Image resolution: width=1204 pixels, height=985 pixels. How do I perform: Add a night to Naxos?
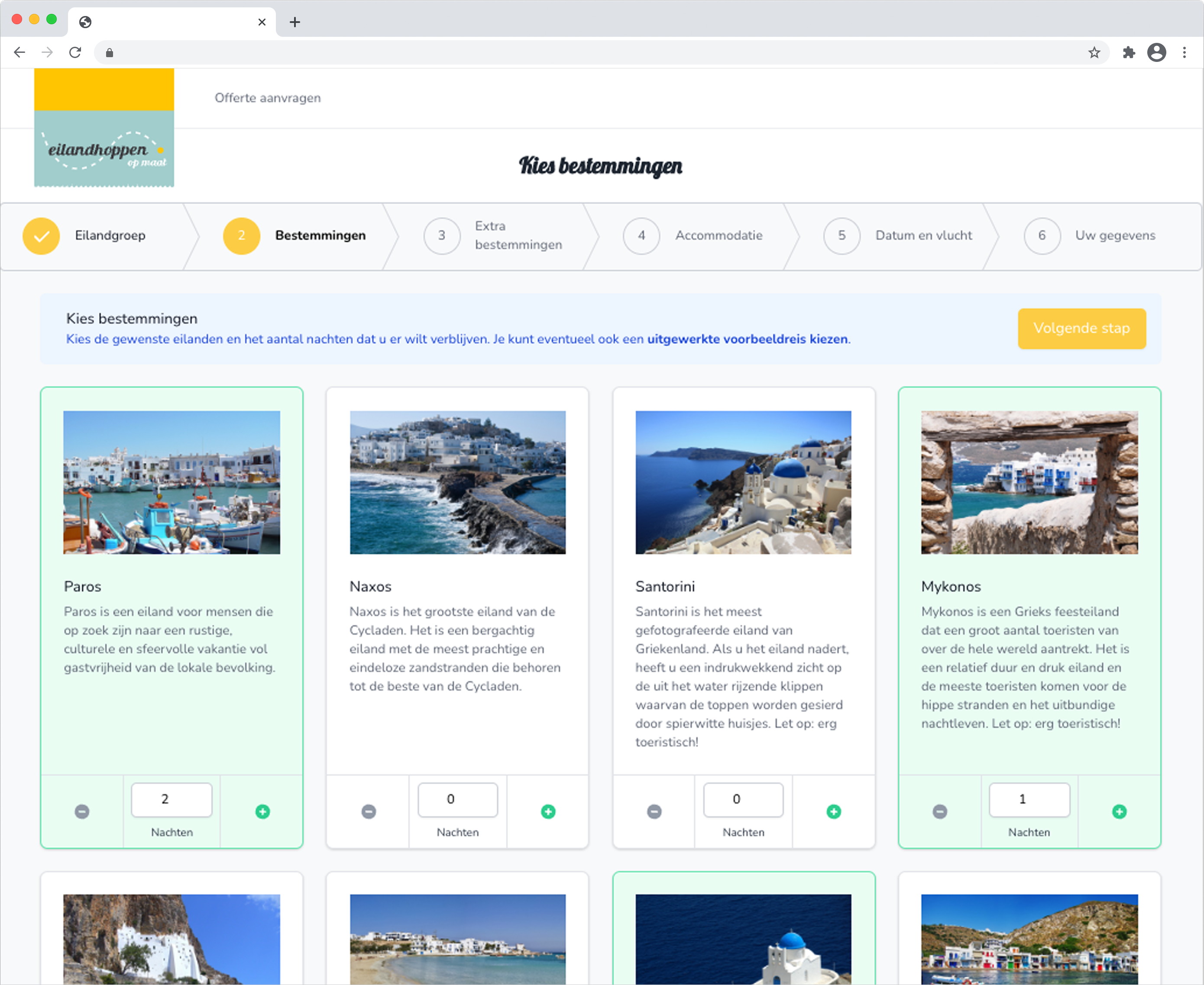tap(548, 811)
